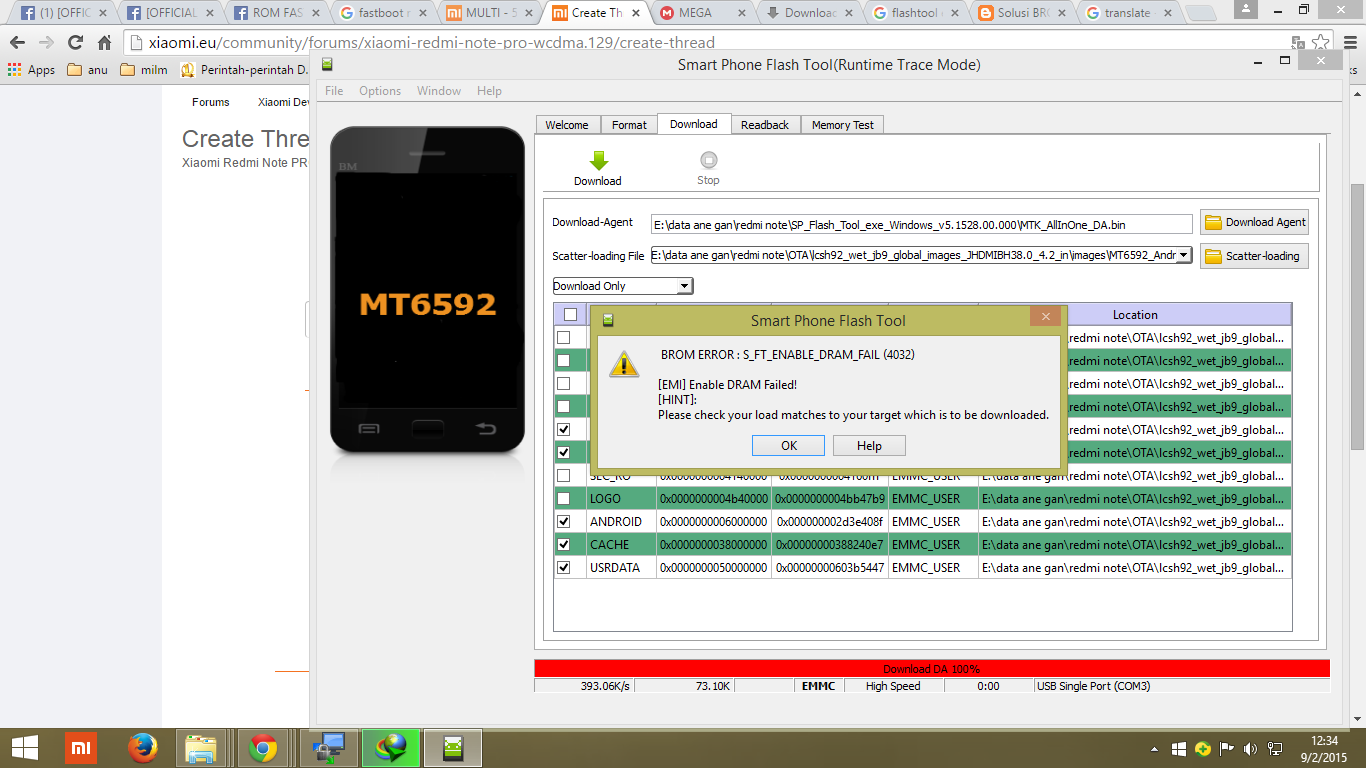Switch to the Welcome tab

[567, 125]
